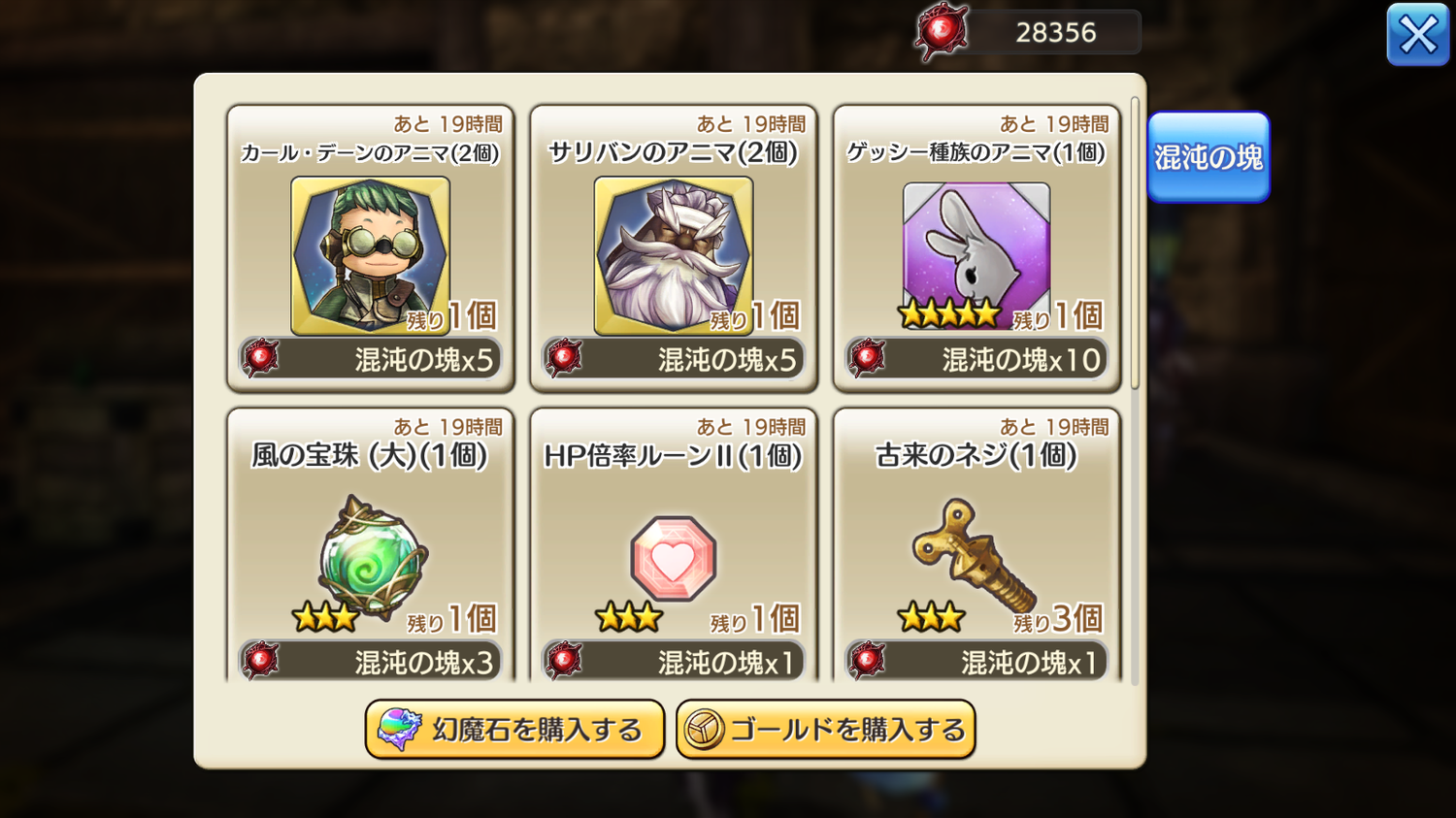Click the rainbow 幻魔石 stone icon
Viewport: 1456px width, 818px height.
tap(399, 730)
